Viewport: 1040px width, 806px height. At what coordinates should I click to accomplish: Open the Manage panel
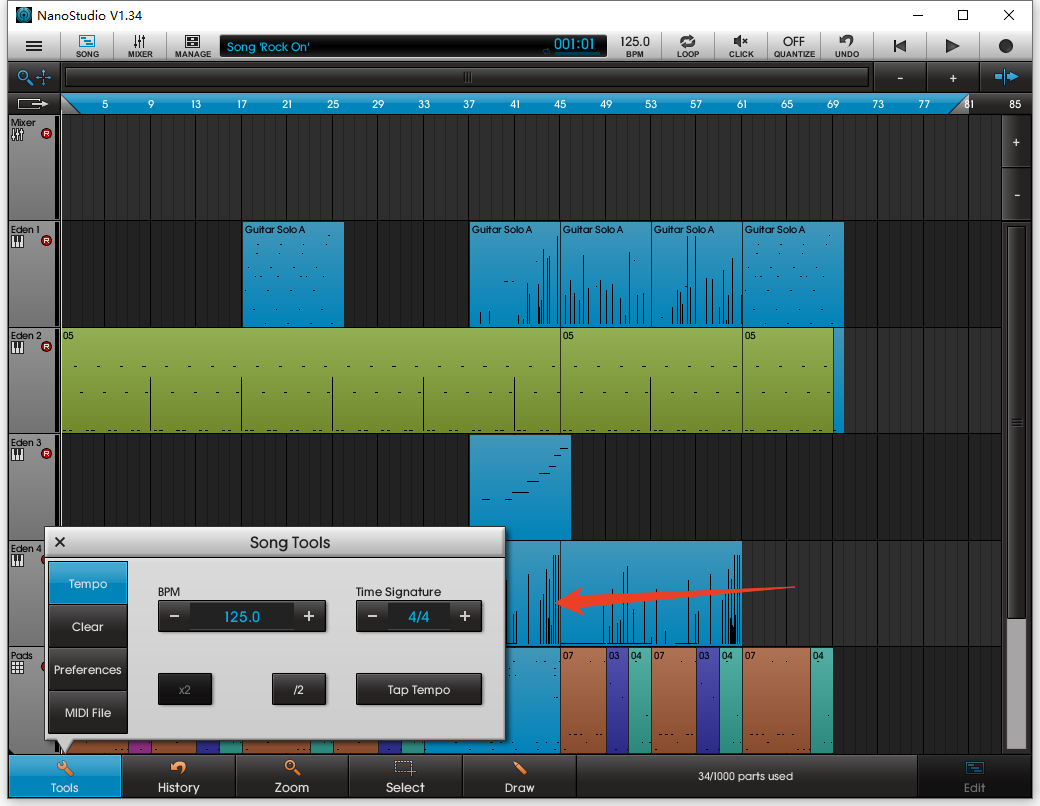192,46
